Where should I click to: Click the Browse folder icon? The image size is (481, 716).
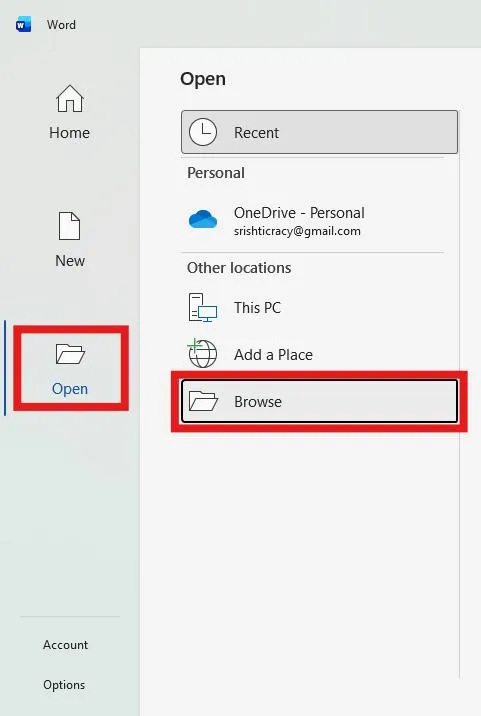203,401
